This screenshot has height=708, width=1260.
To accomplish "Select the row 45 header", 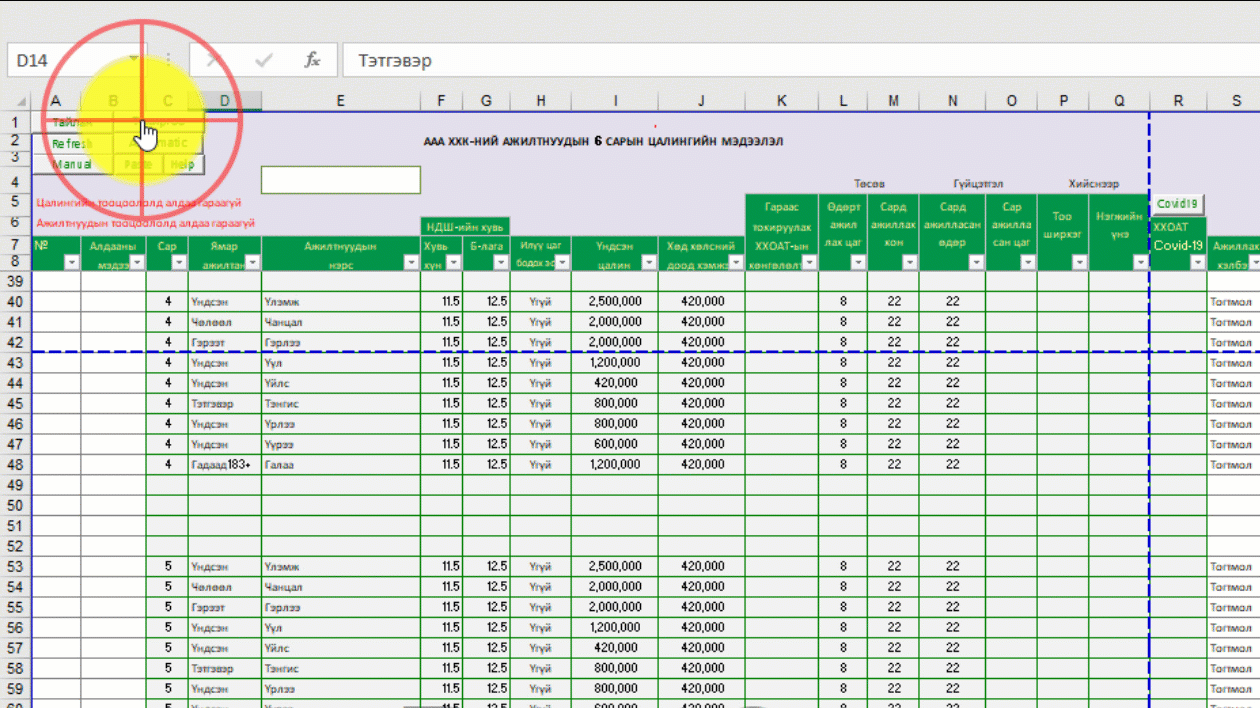I will pos(15,404).
